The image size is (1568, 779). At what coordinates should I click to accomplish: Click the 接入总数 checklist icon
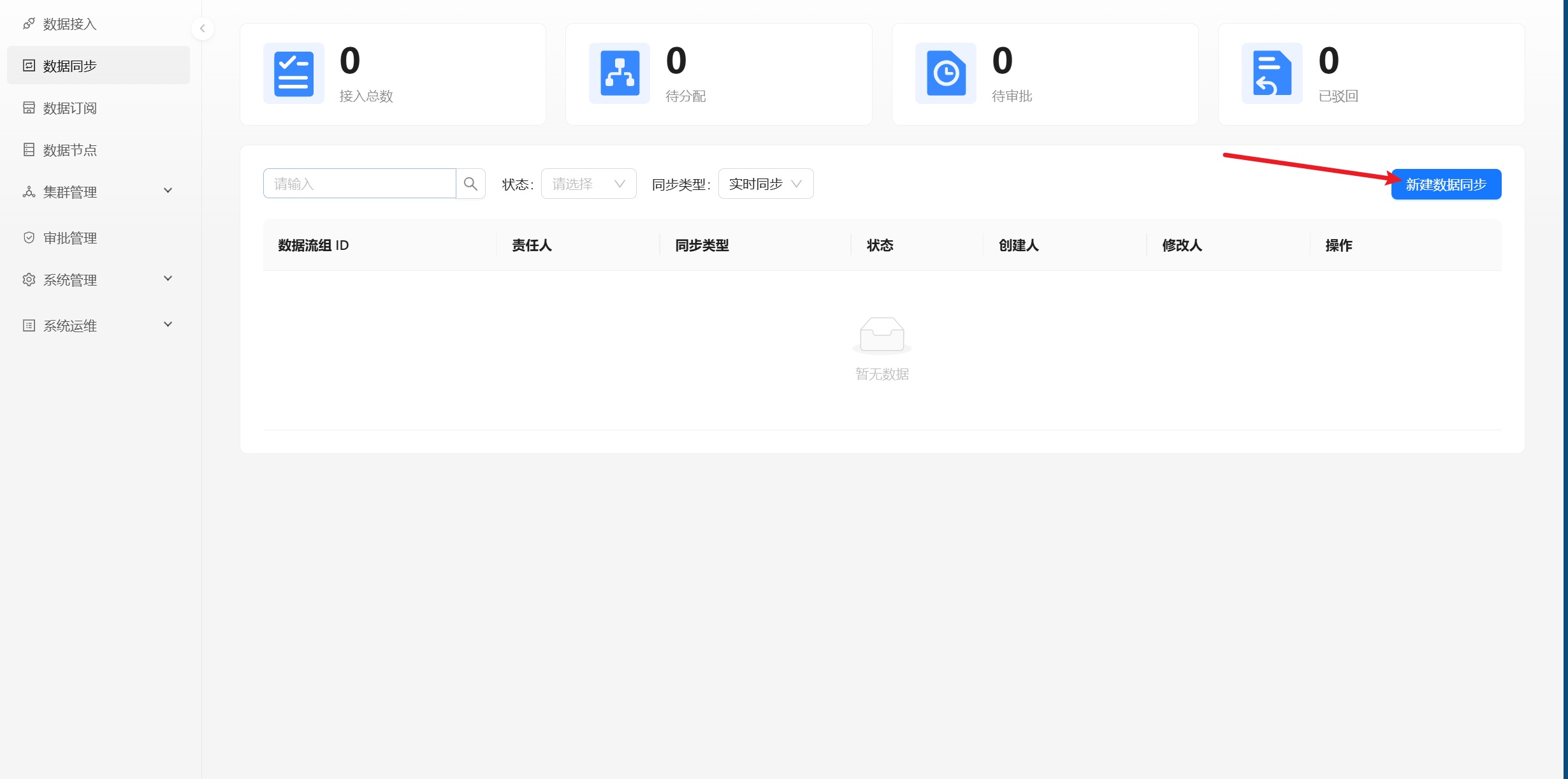(294, 74)
